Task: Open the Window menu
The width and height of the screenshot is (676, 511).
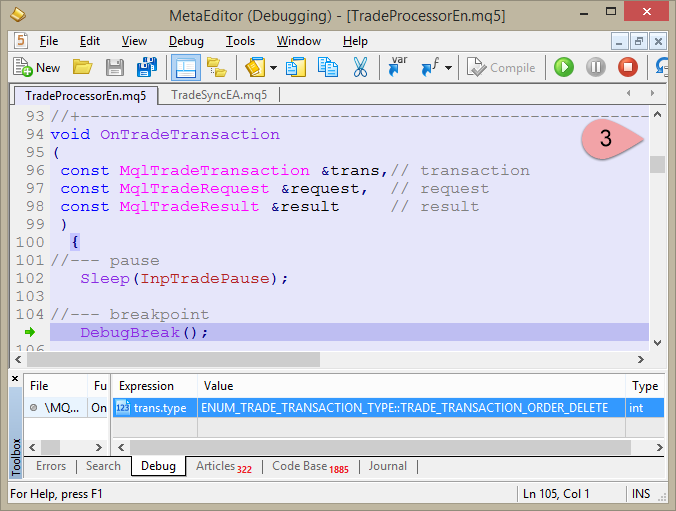Action: (299, 41)
